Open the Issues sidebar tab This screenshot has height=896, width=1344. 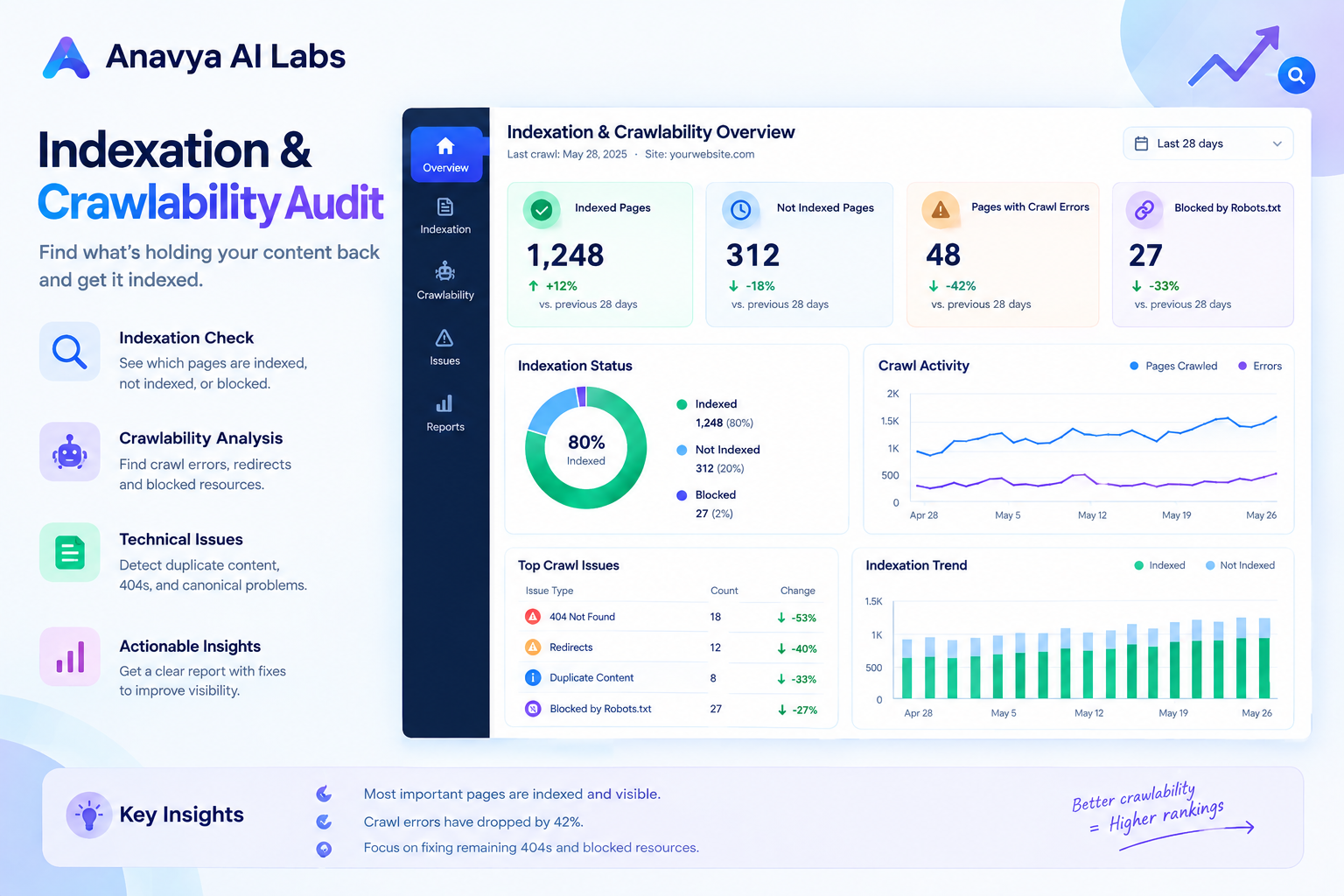tap(444, 347)
